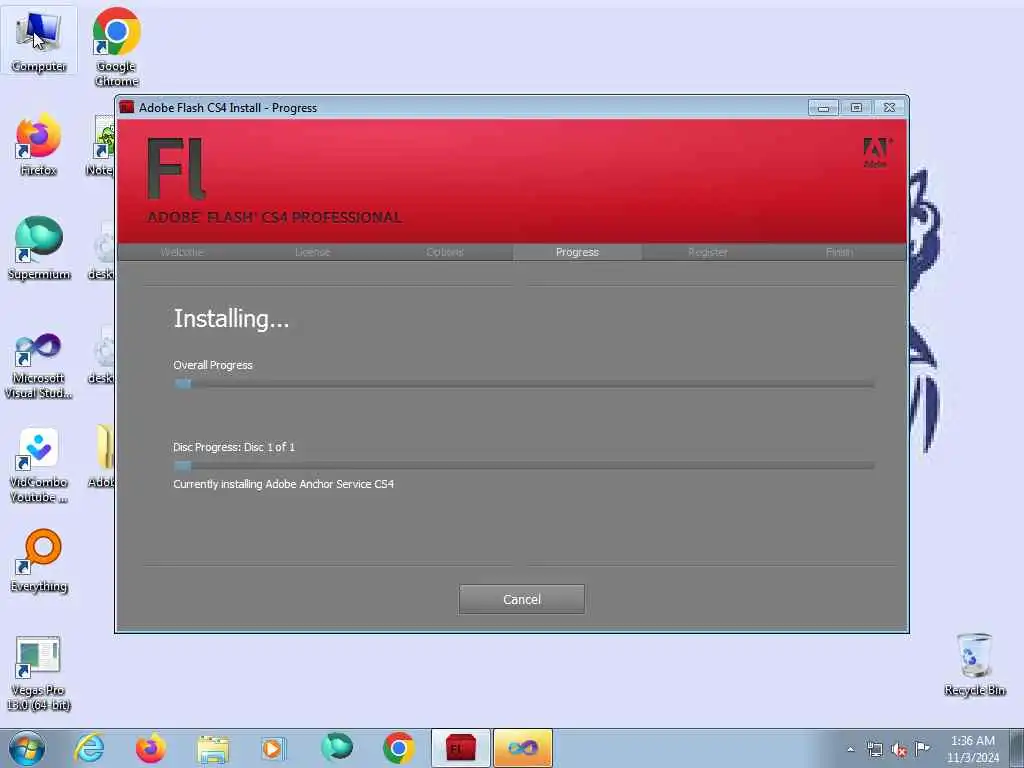The height and width of the screenshot is (768, 1024).
Task: Open Internet Explorer from the taskbar
Action: 89,748
